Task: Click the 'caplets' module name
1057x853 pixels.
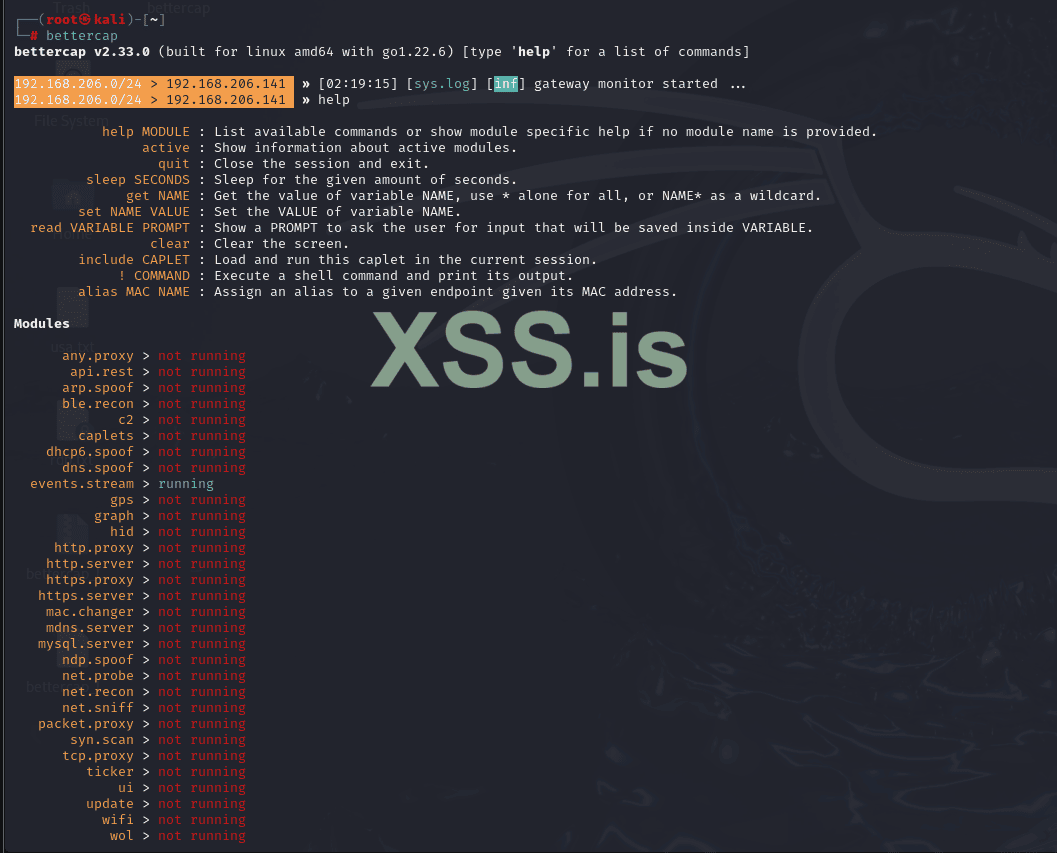Action: click(x=106, y=436)
